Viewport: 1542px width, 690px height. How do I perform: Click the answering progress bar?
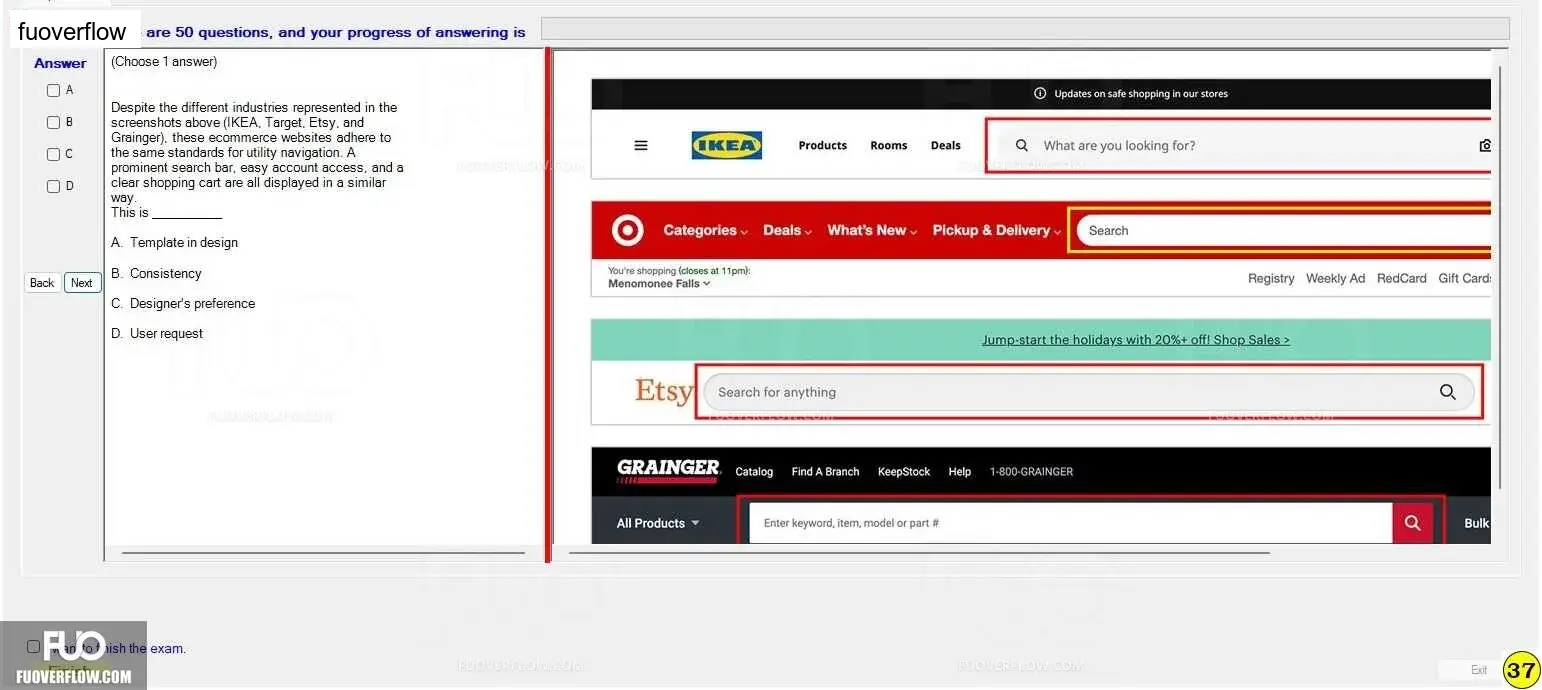coord(1025,28)
